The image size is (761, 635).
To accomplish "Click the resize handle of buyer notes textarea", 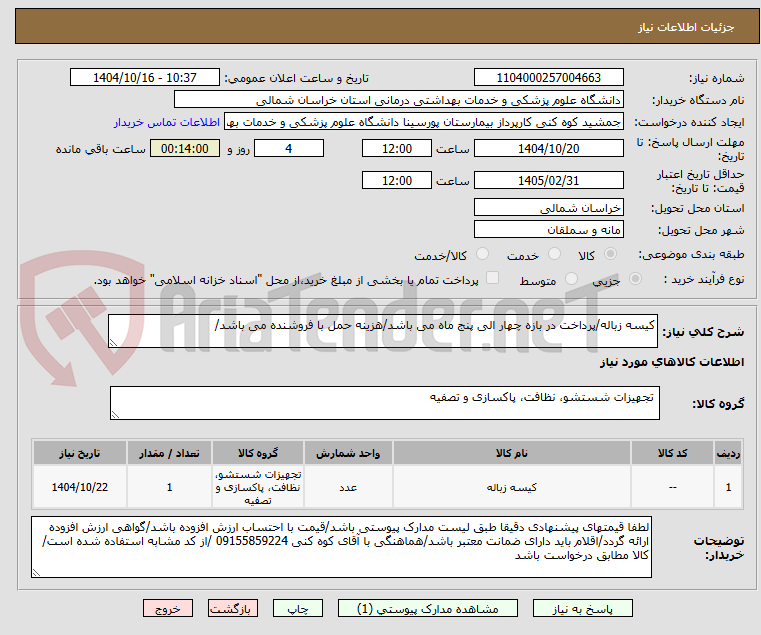I will coord(36,573).
